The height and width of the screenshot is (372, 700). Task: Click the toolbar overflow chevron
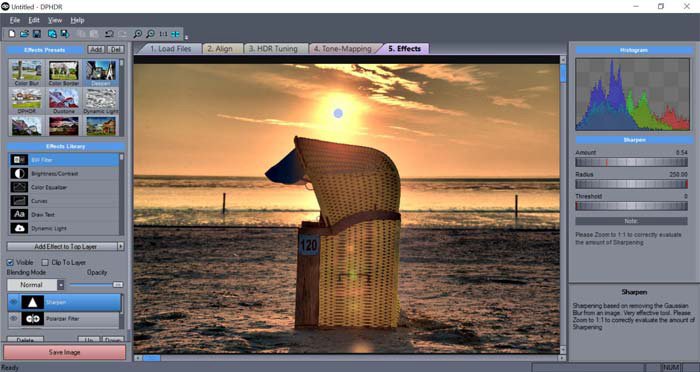186,37
